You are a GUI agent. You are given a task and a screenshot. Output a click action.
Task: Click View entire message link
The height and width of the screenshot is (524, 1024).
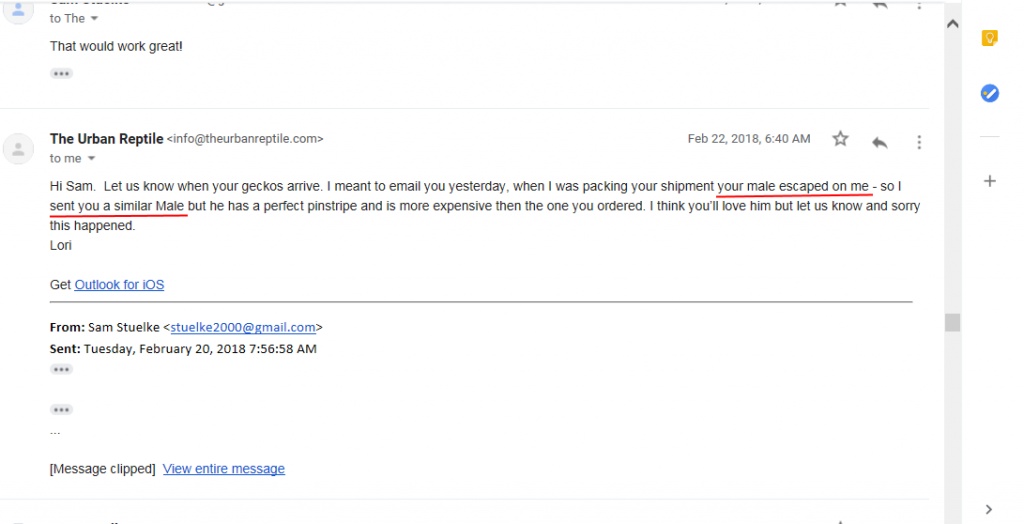tap(224, 468)
